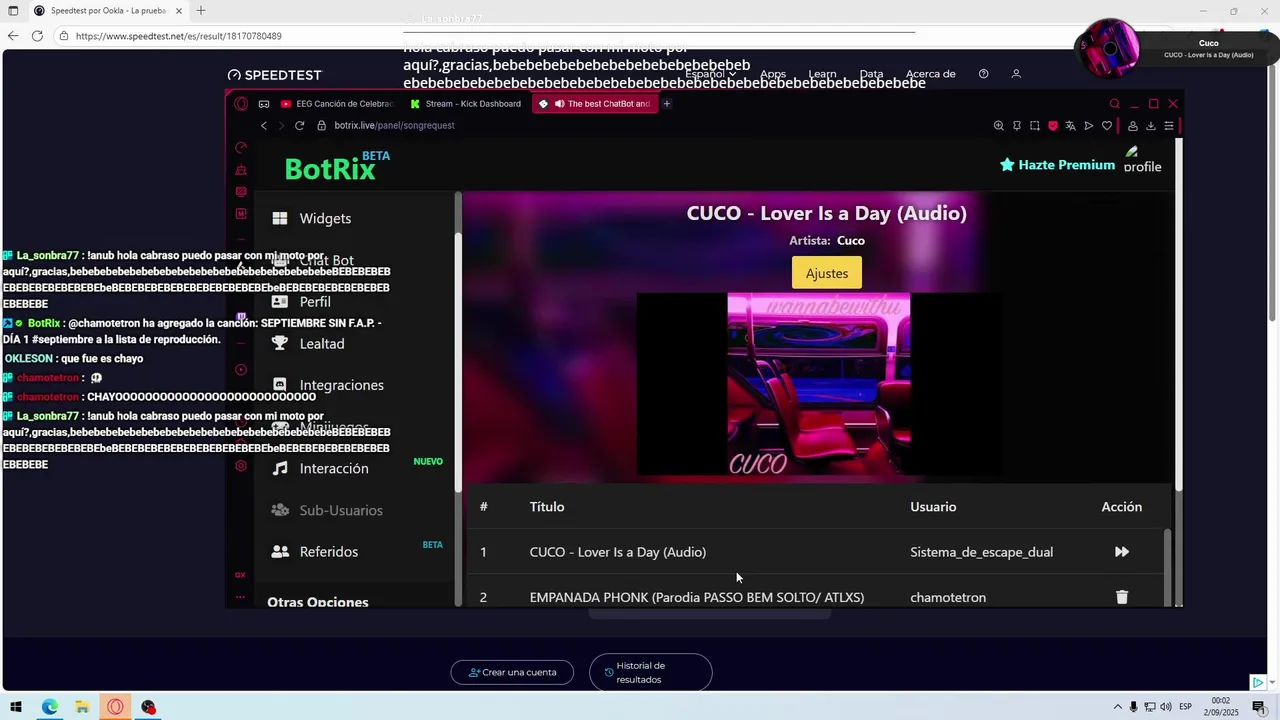Click EMPANADA PHONK song title row

pos(697,597)
